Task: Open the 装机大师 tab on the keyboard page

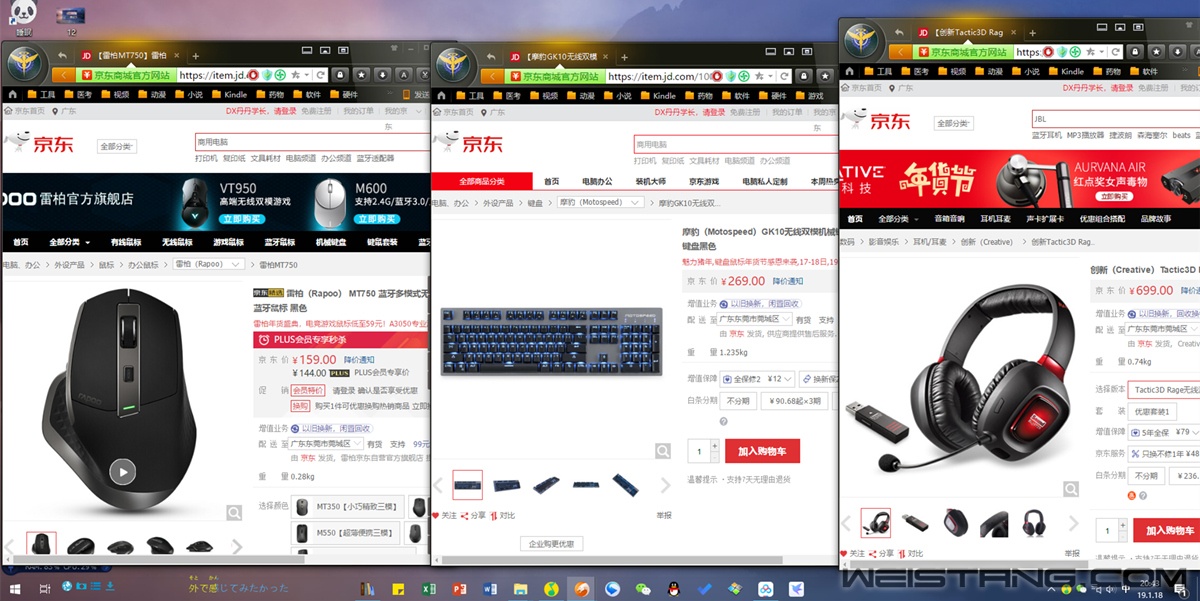Action: [x=651, y=181]
